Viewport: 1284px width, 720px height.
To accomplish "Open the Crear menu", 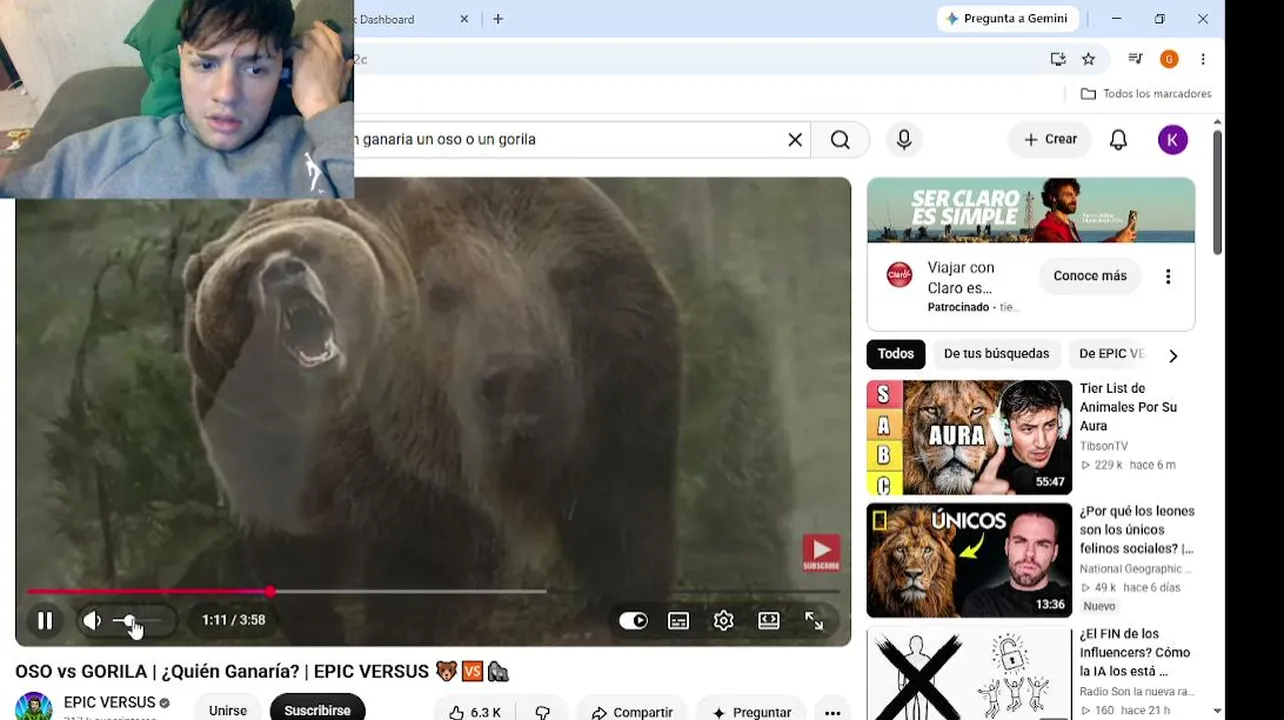I will pyautogui.click(x=1050, y=140).
